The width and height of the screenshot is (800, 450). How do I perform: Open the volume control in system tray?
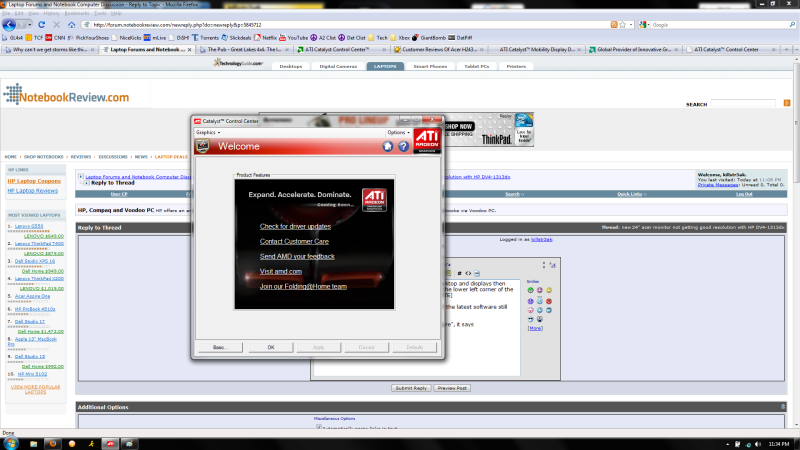758,444
